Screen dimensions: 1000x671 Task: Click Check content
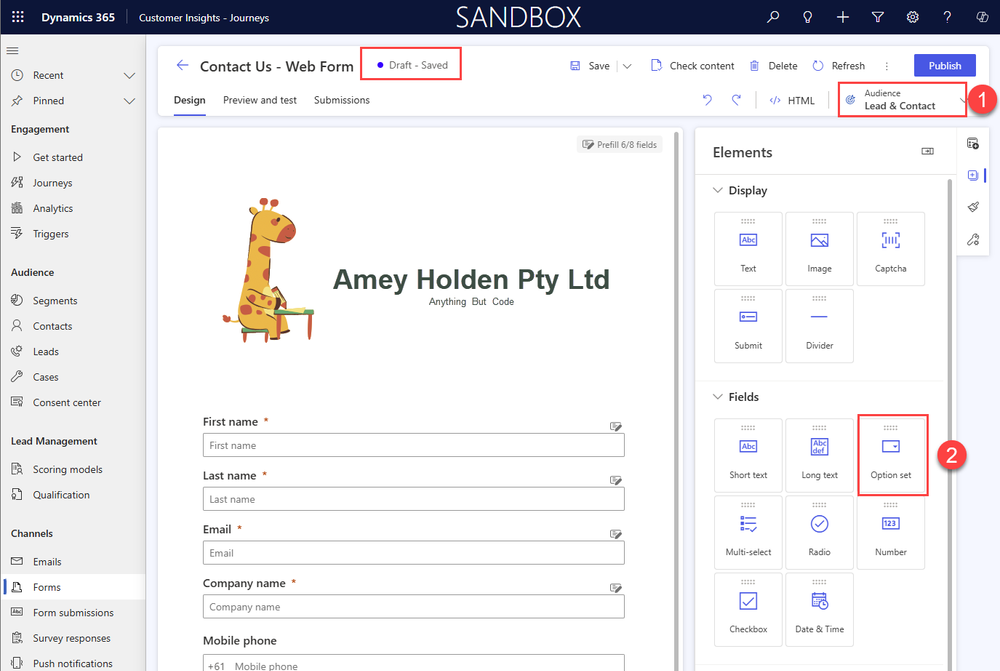(x=692, y=66)
